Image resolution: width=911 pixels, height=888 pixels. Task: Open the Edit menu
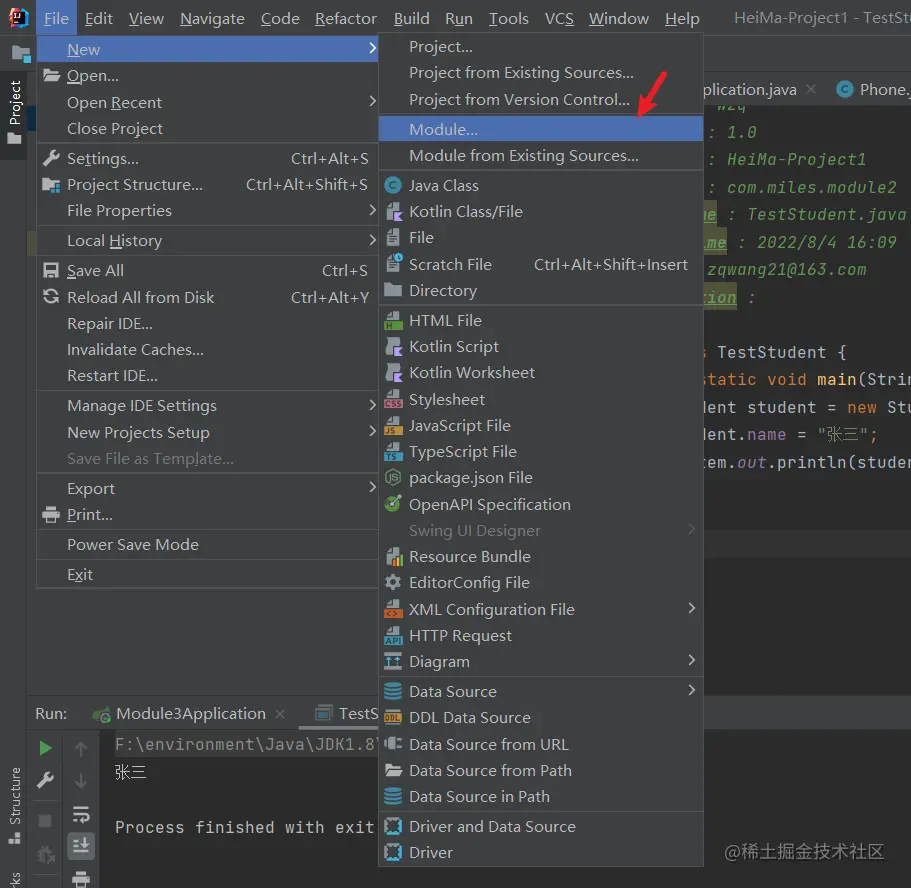pyautogui.click(x=98, y=19)
